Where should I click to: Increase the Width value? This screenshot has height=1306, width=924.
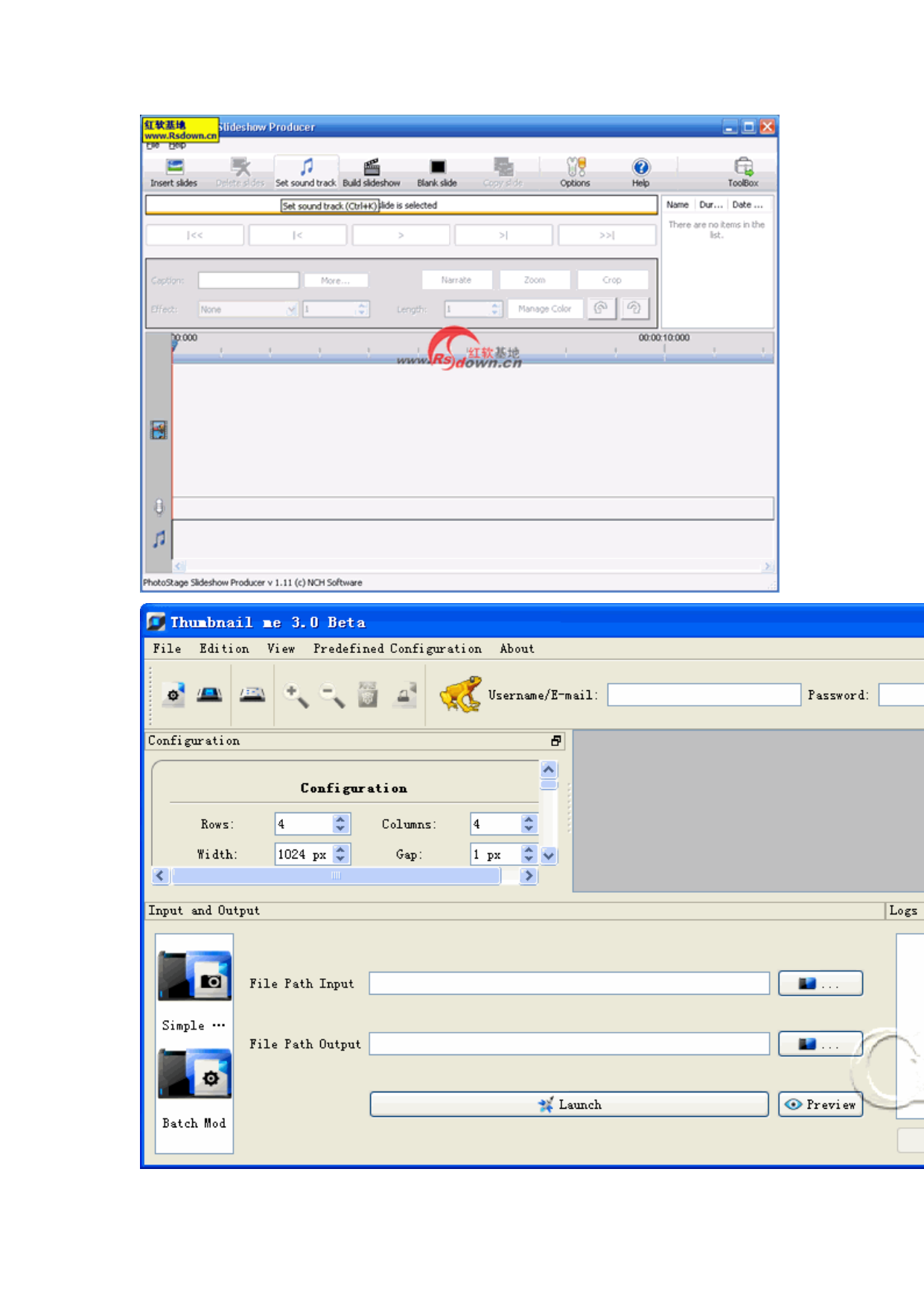[341, 850]
